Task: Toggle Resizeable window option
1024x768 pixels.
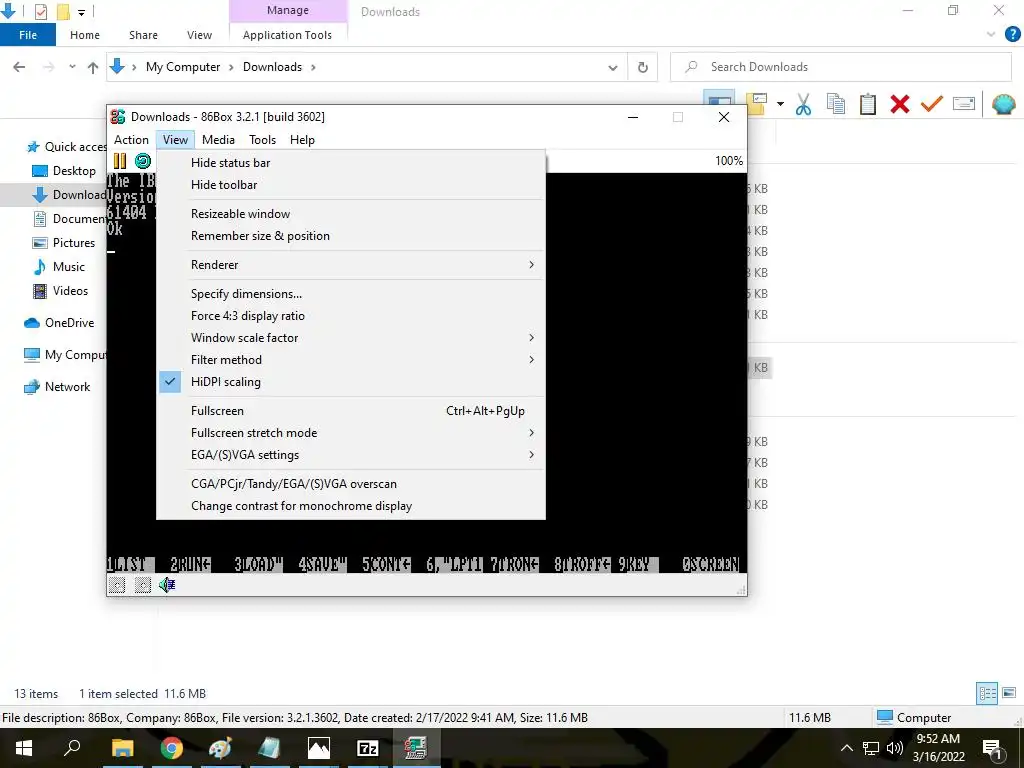Action: [x=351, y=214]
